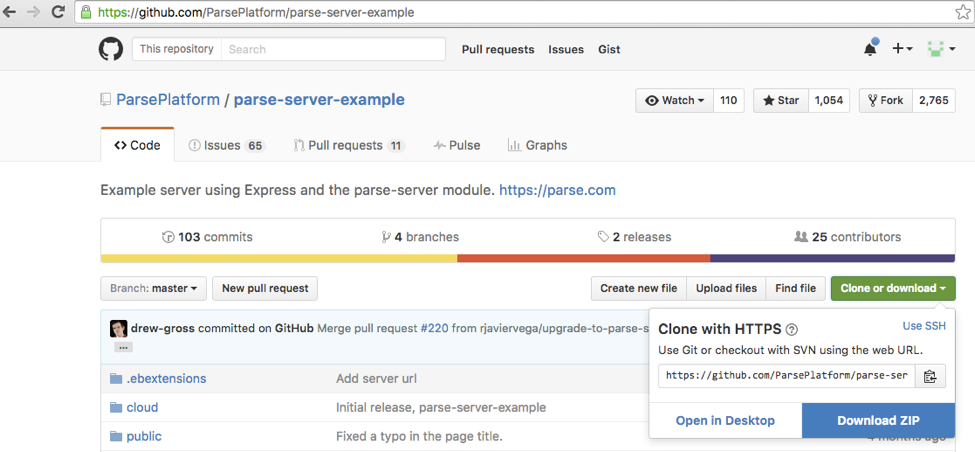The width and height of the screenshot is (975, 452).
Task: Click the orange-red language bar segment
Action: coord(584,258)
